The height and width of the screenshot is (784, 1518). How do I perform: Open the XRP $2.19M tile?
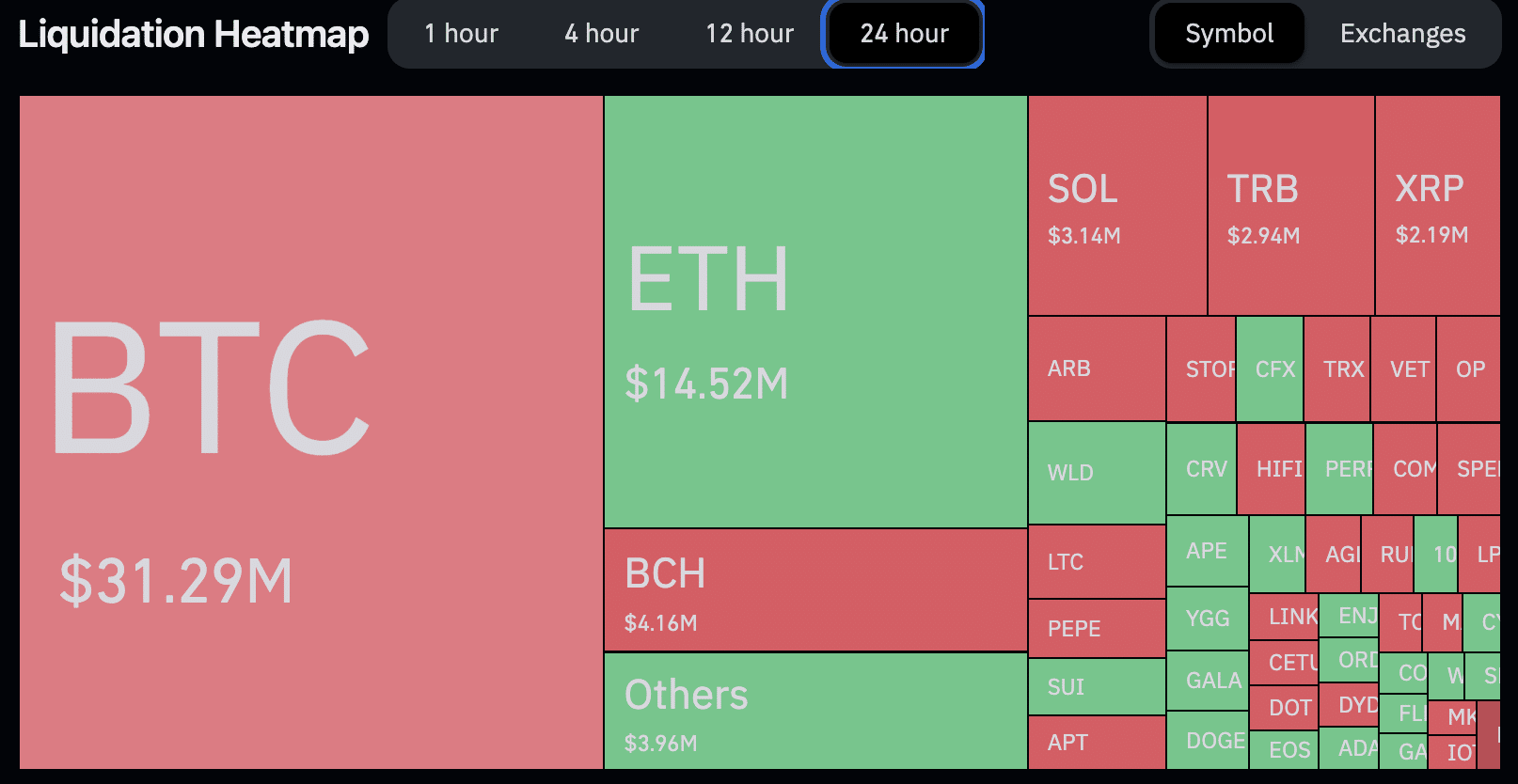click(x=1436, y=206)
